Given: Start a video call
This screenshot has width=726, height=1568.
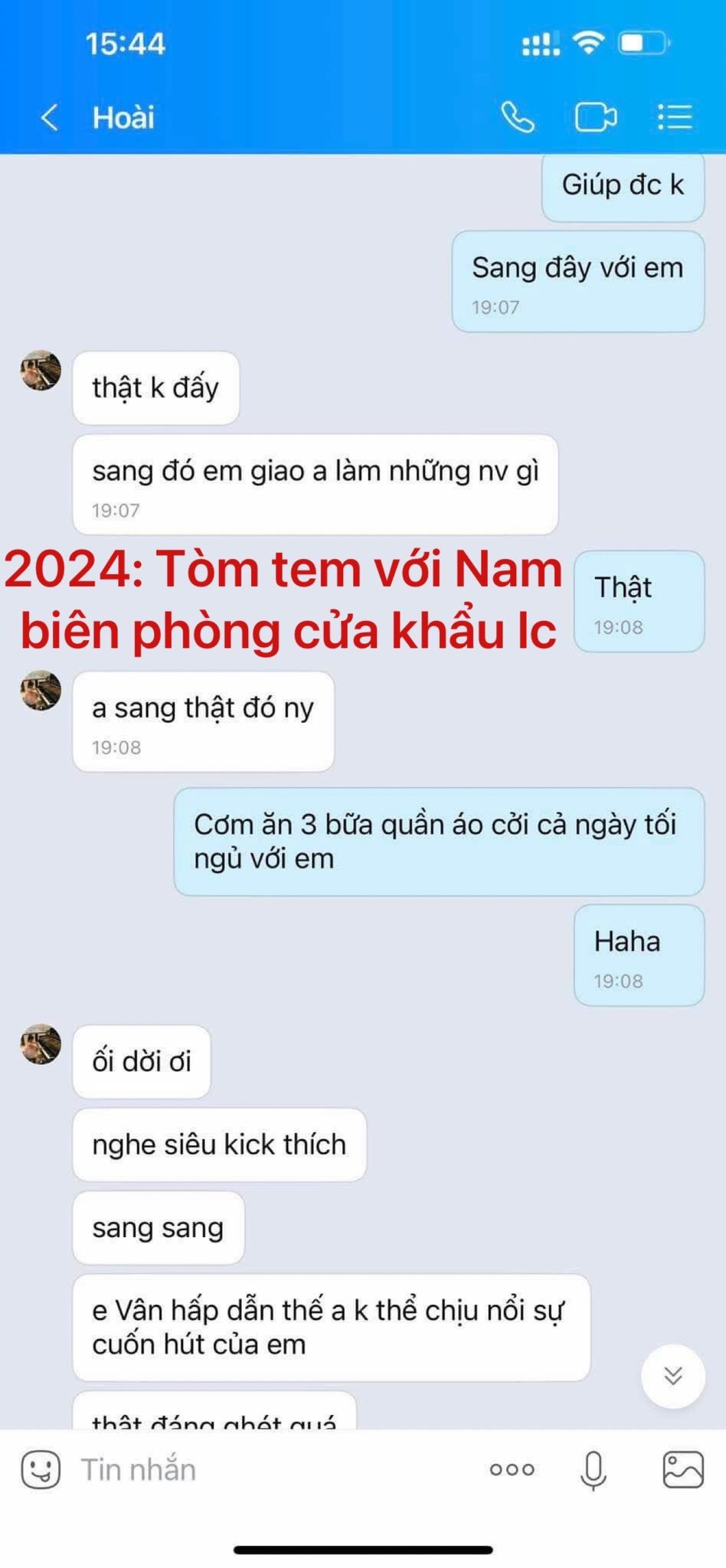Looking at the screenshot, I should click(x=596, y=117).
